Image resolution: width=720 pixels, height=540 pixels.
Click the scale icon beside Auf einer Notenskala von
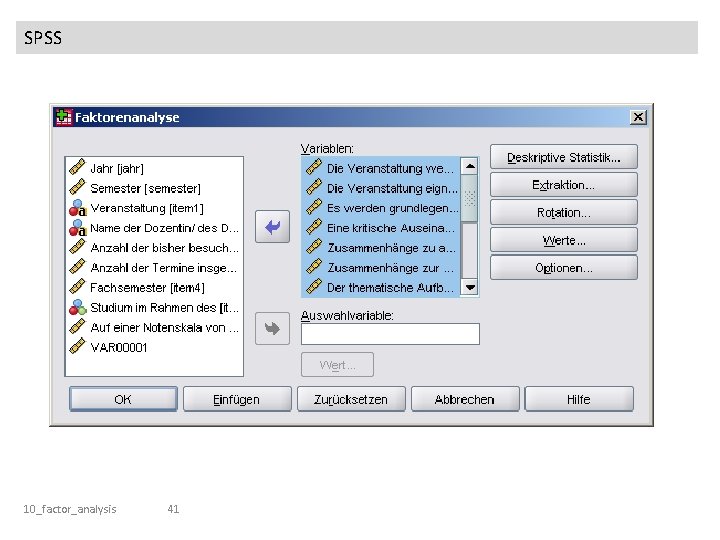point(77,326)
